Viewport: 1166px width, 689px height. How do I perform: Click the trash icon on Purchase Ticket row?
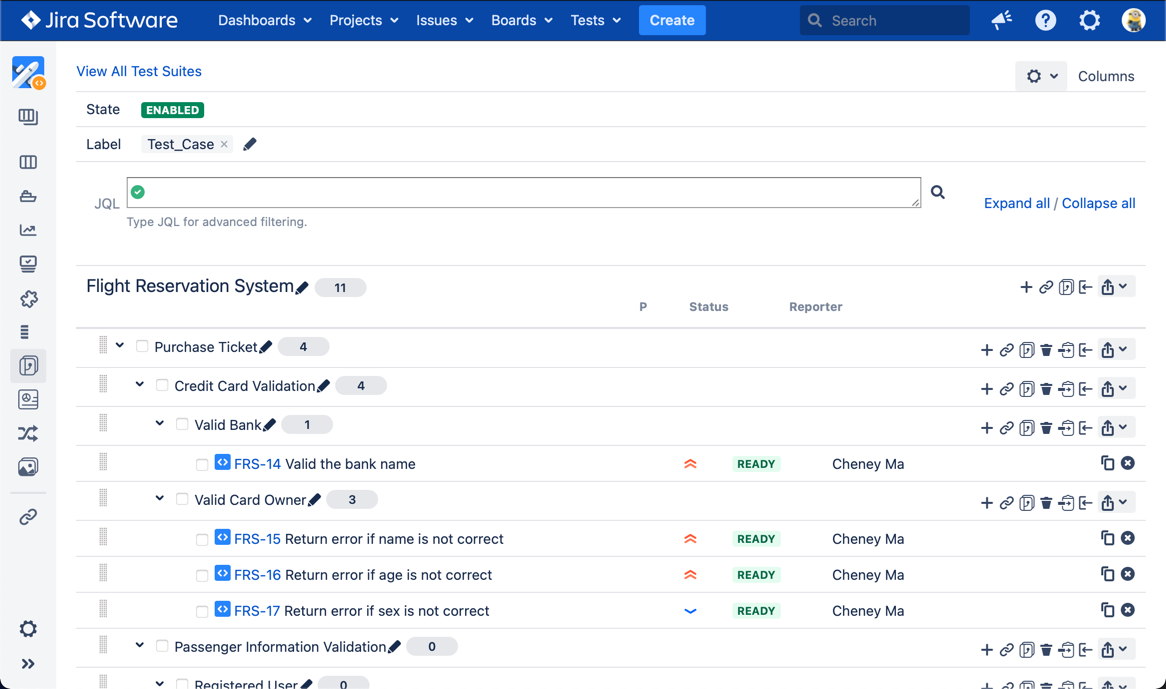click(1046, 350)
